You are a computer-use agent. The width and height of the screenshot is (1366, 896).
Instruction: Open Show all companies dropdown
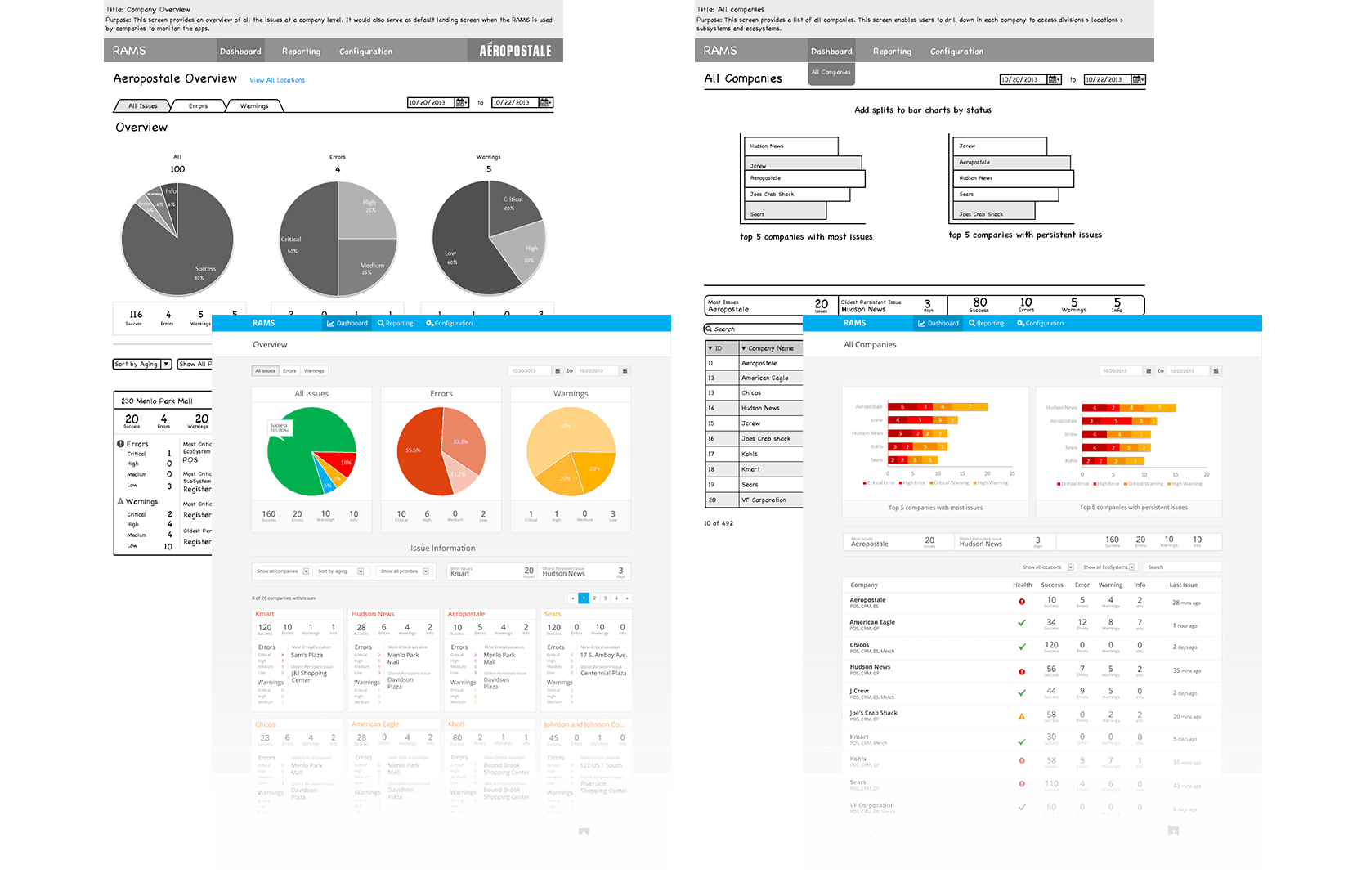pyautogui.click(x=283, y=571)
